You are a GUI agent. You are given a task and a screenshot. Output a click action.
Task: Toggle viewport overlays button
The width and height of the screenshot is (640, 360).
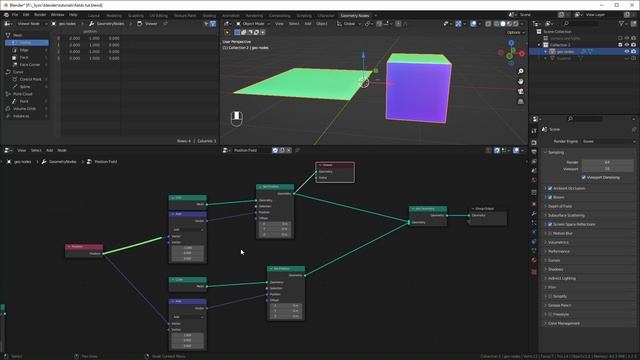[473, 24]
